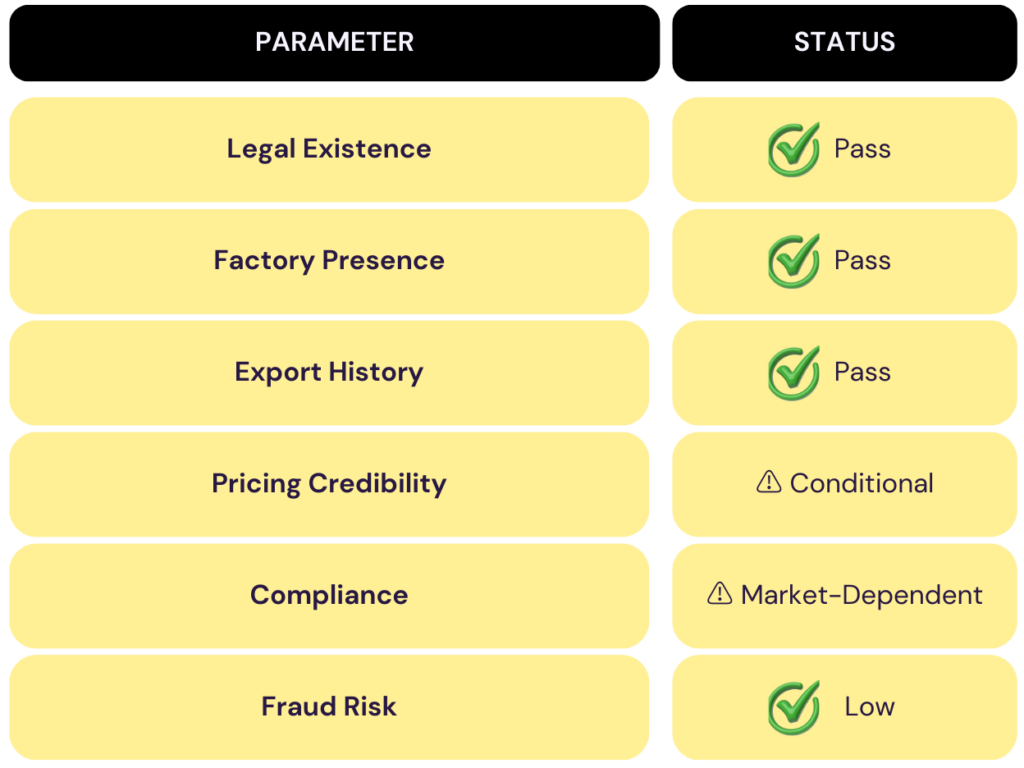Select the Export History parameter cell
The width and height of the screenshot is (1024, 768).
[329, 373]
